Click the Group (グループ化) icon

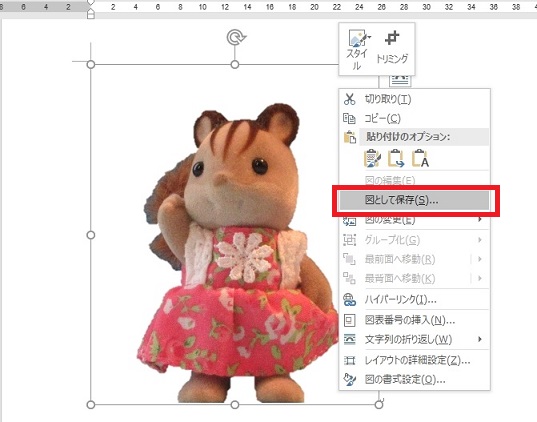click(x=349, y=240)
